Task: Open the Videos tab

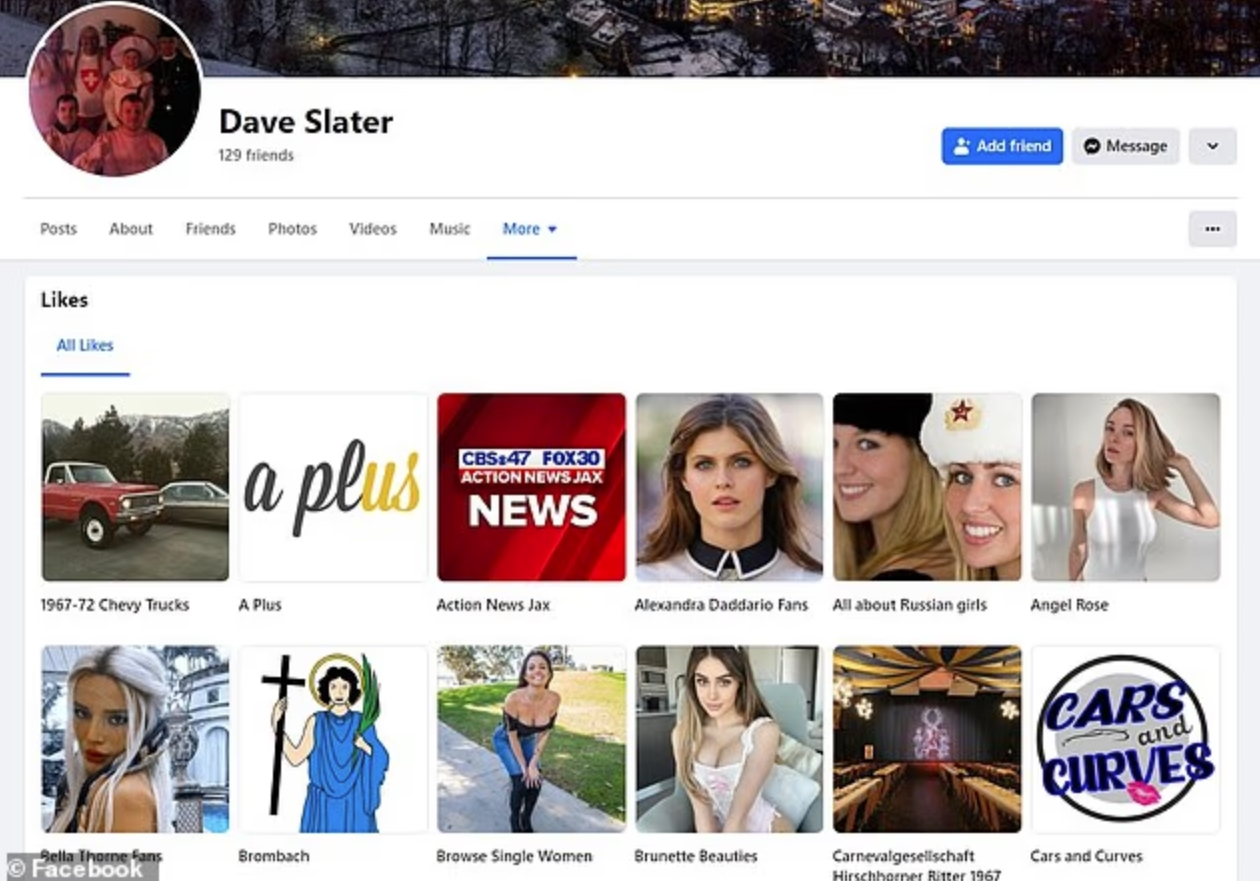Action: [x=372, y=229]
